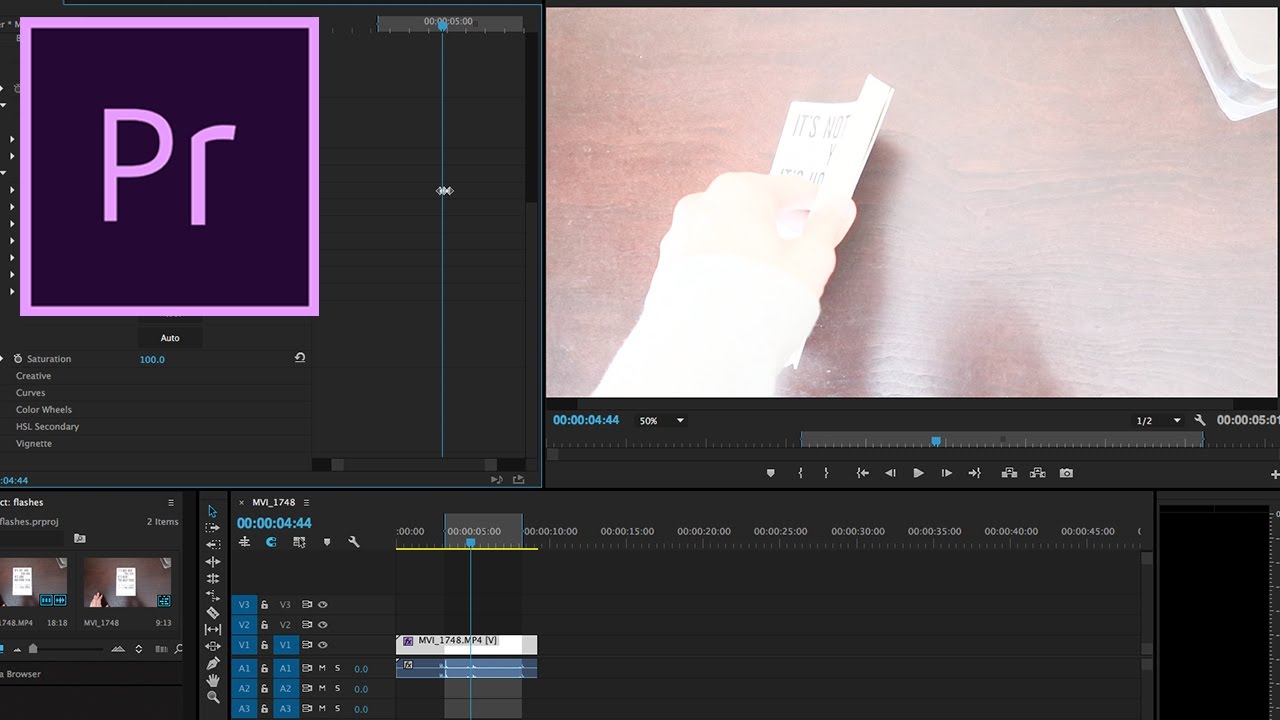Reset the Saturation parameter
The image size is (1280, 720).
pos(299,358)
